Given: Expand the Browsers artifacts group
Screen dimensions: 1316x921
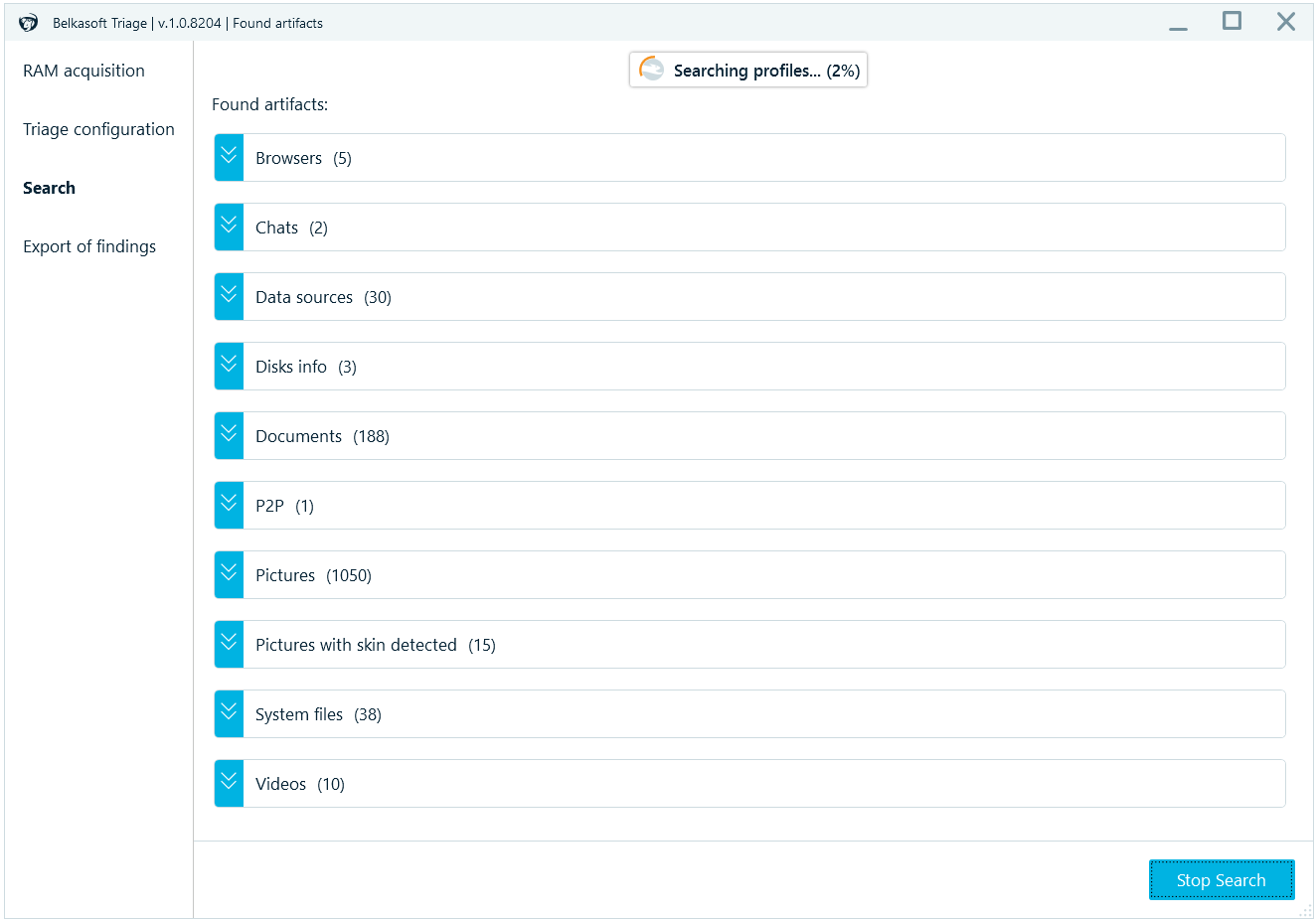Looking at the screenshot, I should point(229,158).
